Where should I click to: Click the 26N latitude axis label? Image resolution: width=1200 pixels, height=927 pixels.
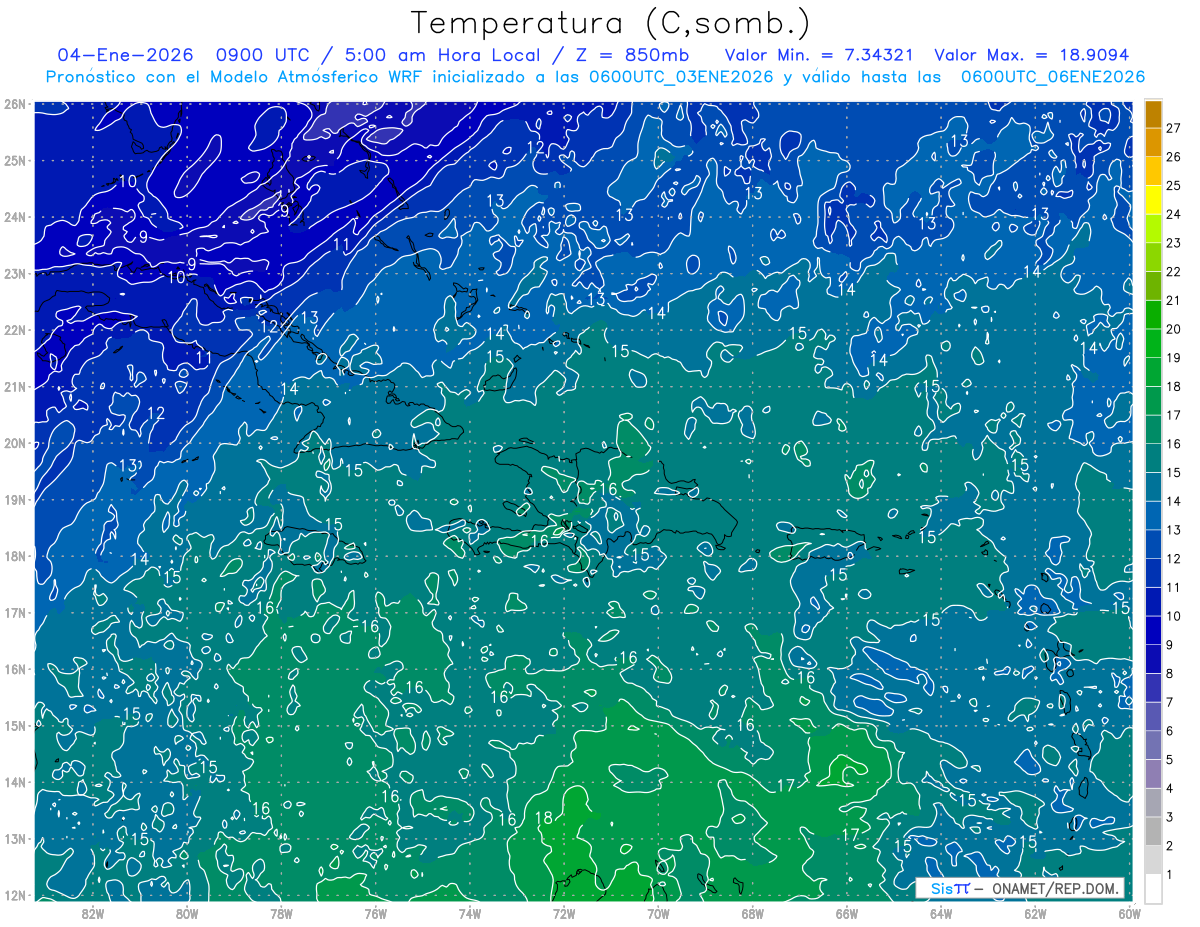15,104
